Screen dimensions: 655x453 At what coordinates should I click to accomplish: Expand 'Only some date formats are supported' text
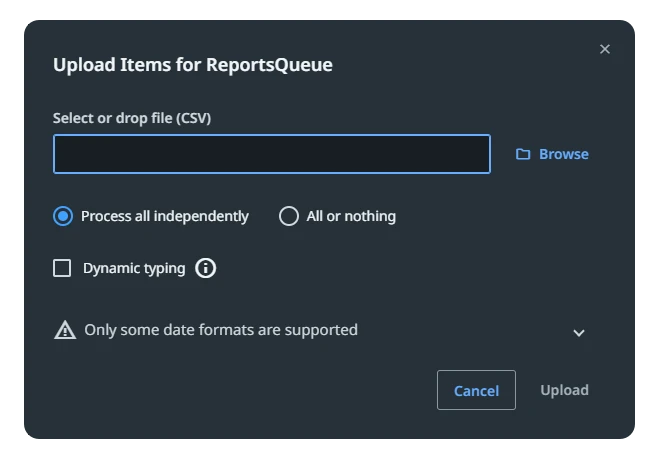click(221, 330)
